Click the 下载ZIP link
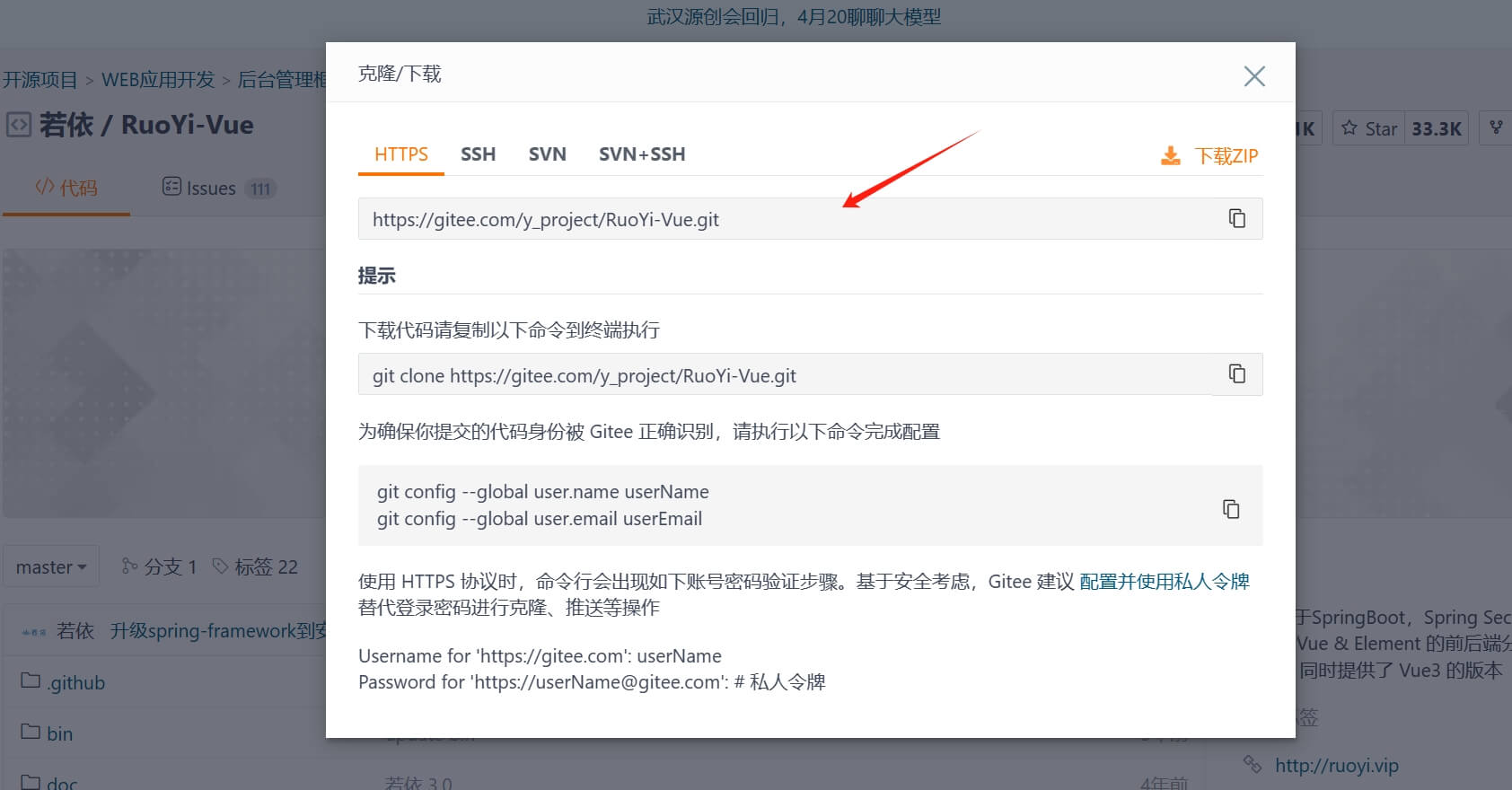Screen dimensions: 1512x790 click(x=1226, y=155)
